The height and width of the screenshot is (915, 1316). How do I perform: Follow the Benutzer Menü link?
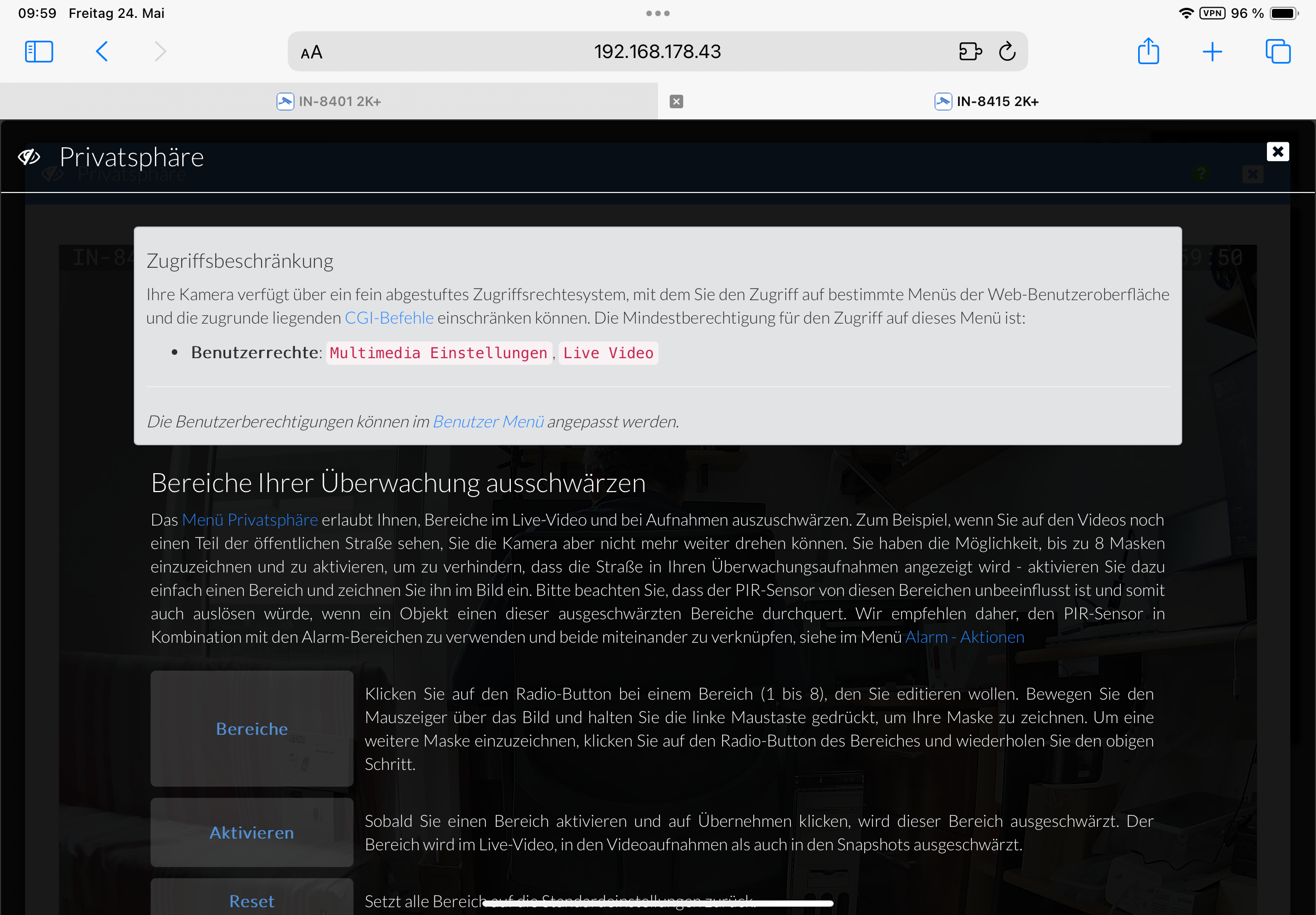tap(488, 421)
